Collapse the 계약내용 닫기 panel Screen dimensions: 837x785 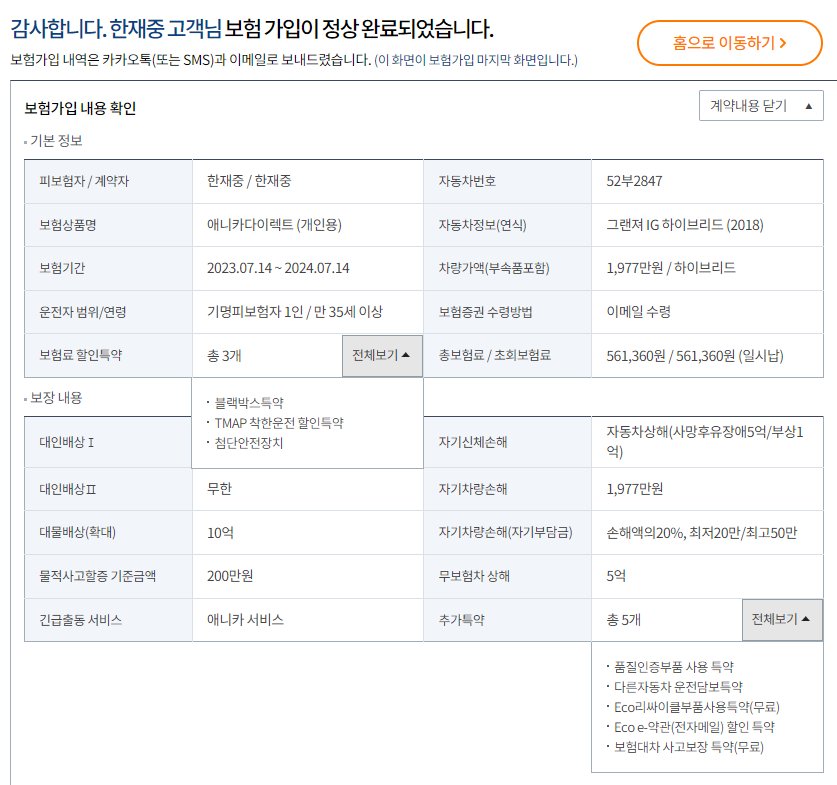coord(760,105)
